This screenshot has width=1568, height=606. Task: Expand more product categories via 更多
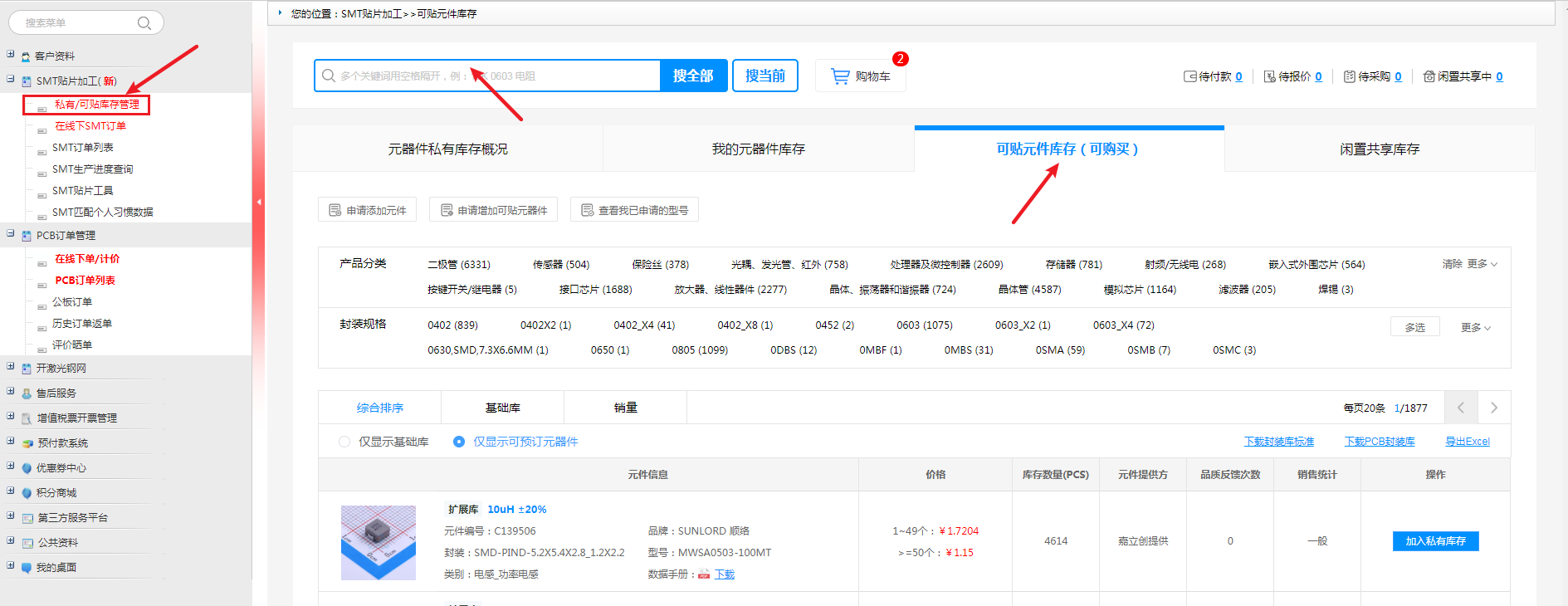[1482, 264]
